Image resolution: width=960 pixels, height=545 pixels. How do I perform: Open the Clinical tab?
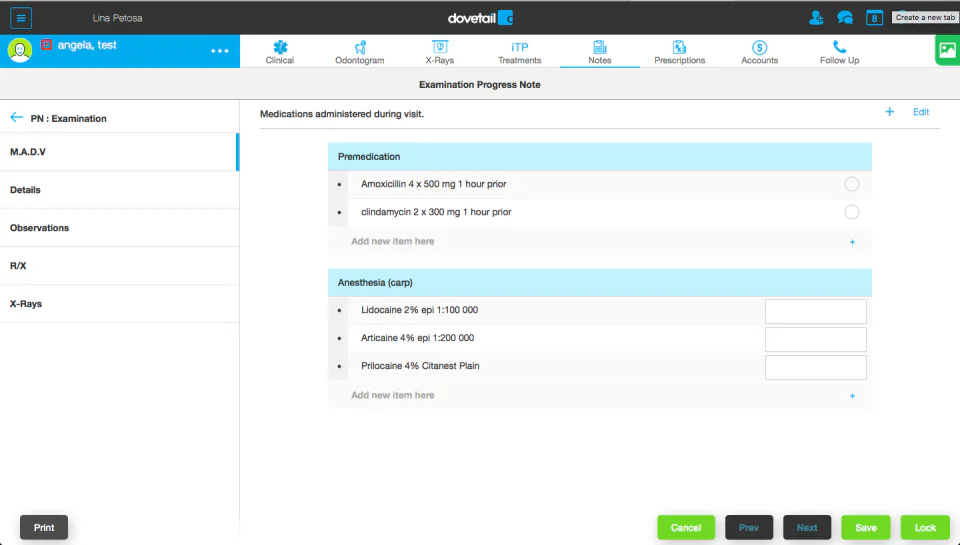(280, 51)
